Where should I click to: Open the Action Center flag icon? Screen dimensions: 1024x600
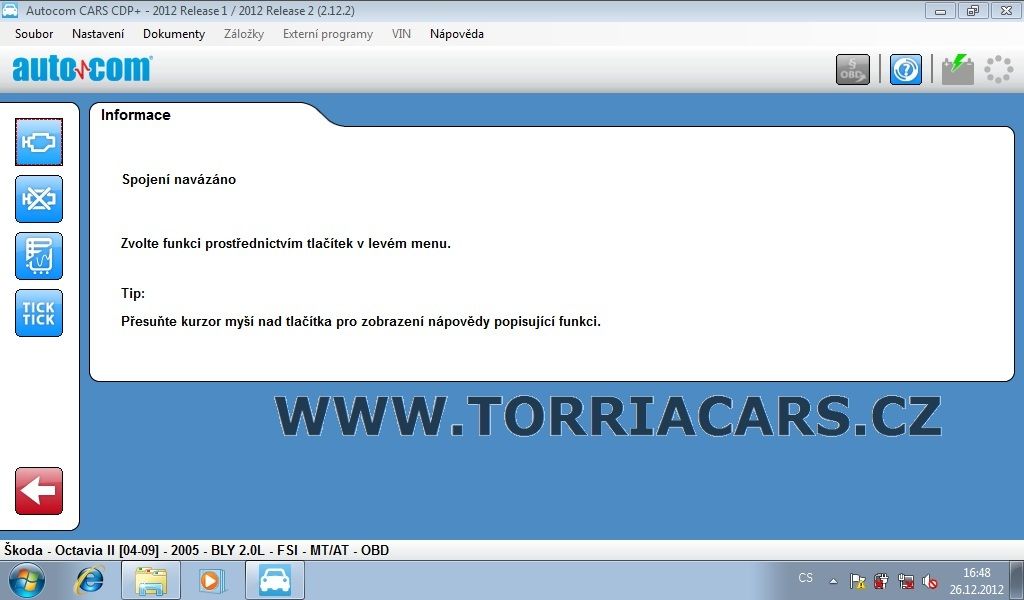coord(857,580)
